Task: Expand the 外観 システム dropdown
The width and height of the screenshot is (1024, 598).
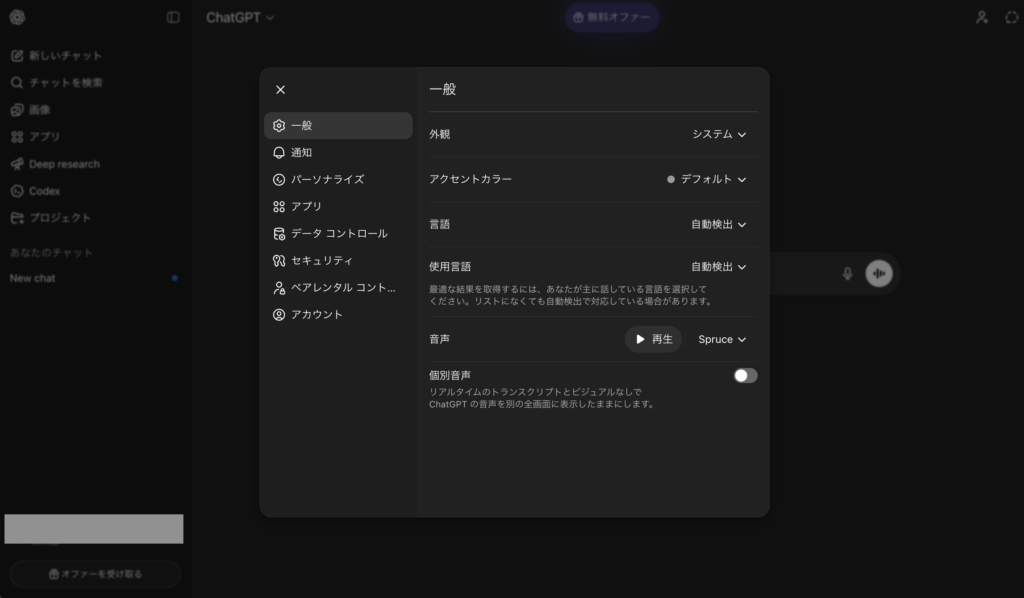Action: [x=719, y=134]
